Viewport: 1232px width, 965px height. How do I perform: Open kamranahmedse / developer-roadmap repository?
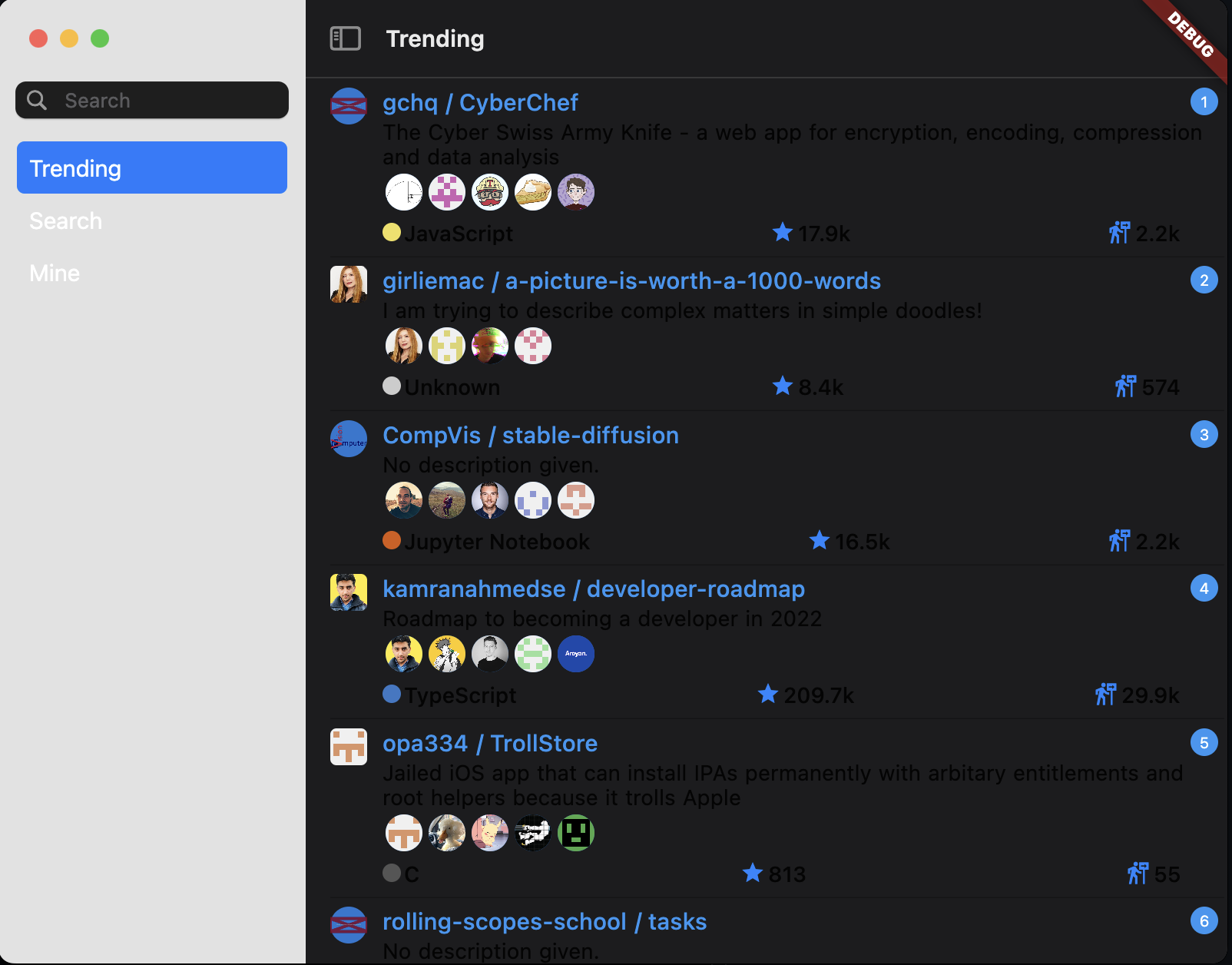point(594,589)
